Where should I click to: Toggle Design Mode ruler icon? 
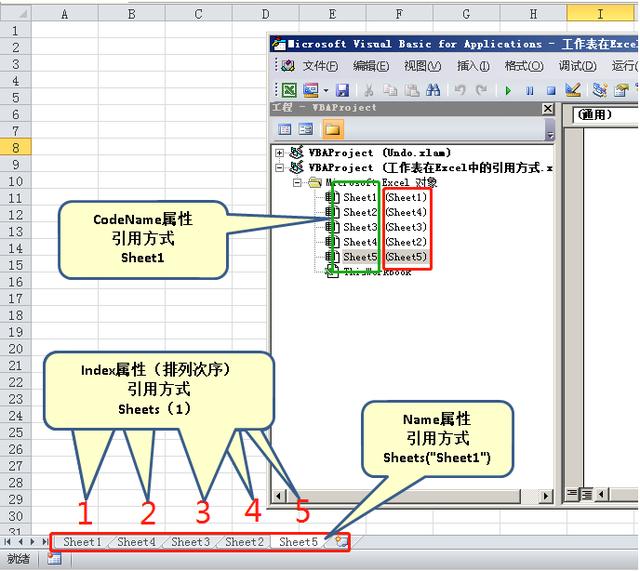point(573,90)
